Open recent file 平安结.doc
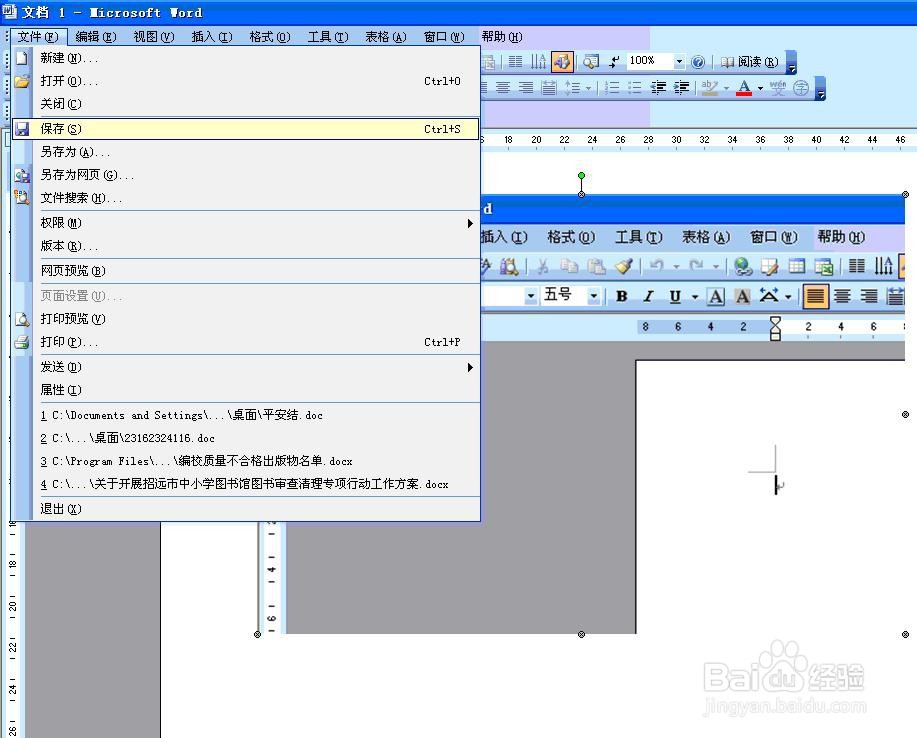Viewport: 917px width, 738px height. coord(246,415)
